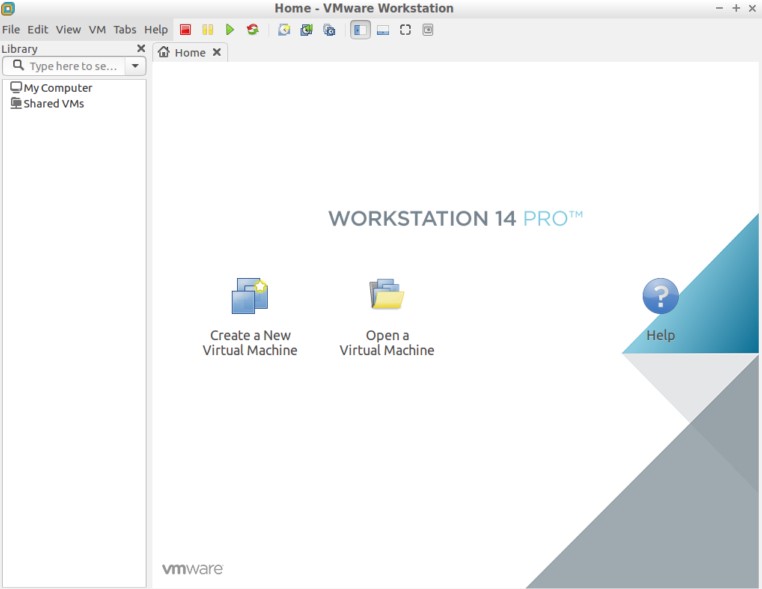Image resolution: width=762 pixels, height=589 pixels.
Task: Click the Open a Virtual Machine label
Action: (x=387, y=343)
